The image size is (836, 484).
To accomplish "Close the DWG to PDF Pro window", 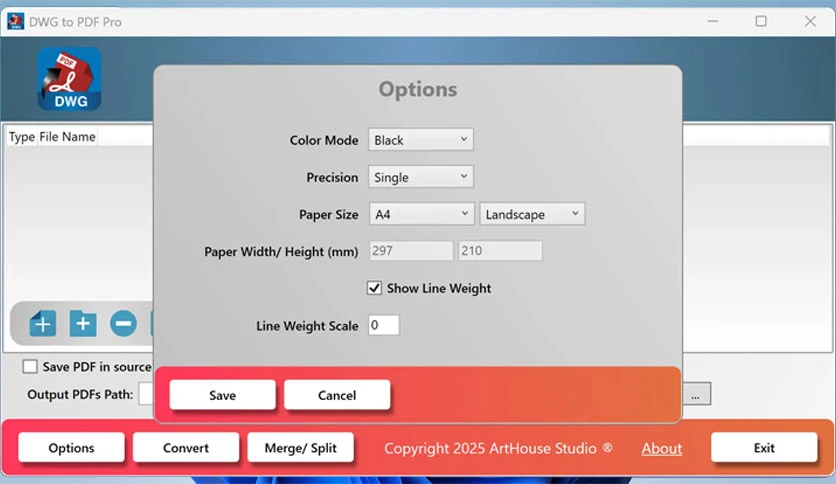I will click(810, 21).
